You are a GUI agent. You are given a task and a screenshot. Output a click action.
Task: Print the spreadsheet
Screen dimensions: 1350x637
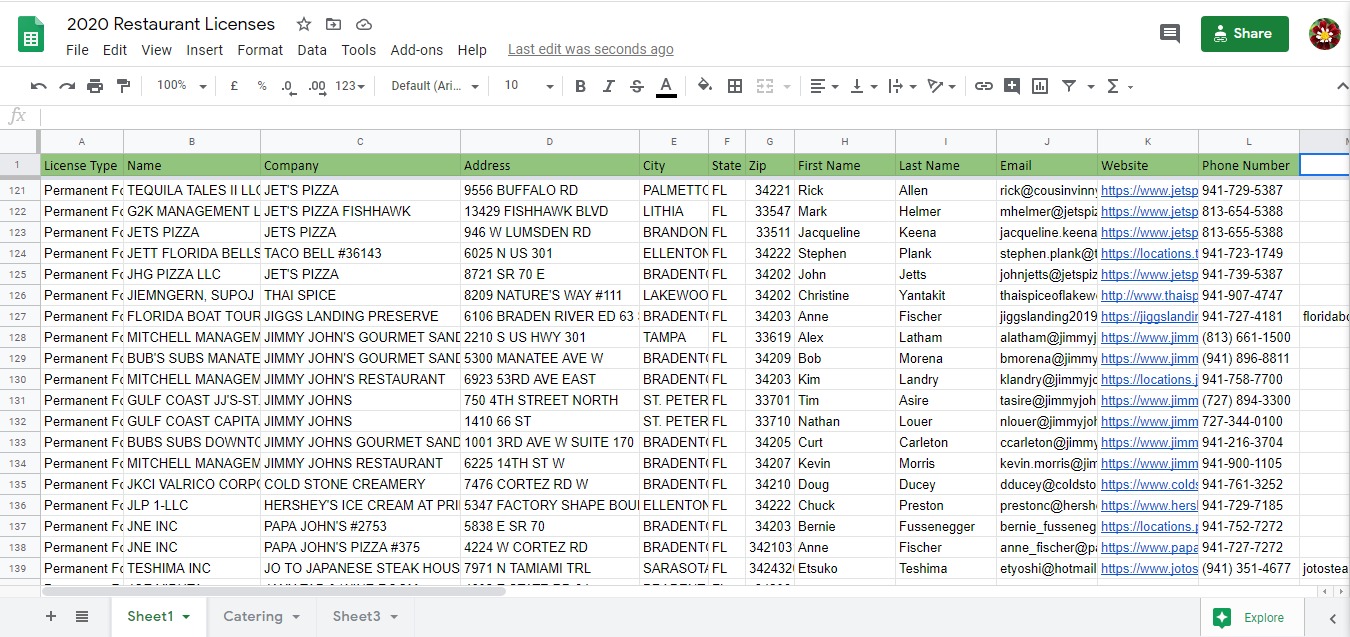click(95, 86)
